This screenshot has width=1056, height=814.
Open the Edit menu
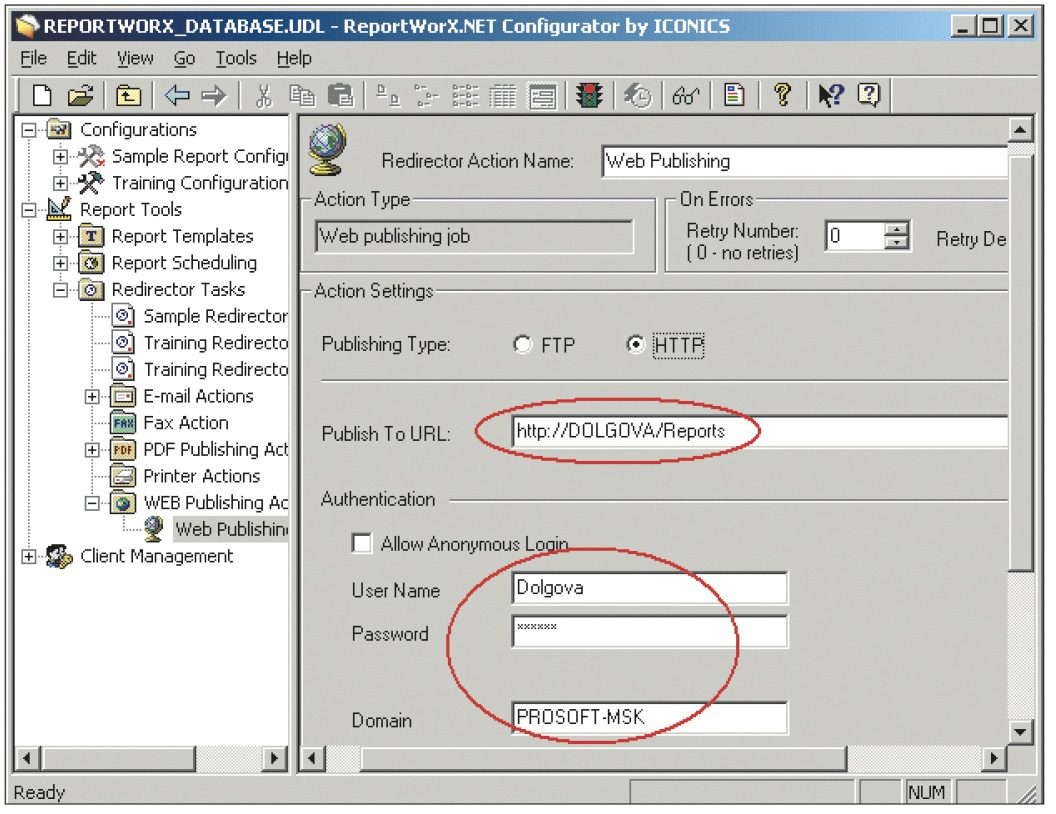pyautogui.click(x=81, y=59)
